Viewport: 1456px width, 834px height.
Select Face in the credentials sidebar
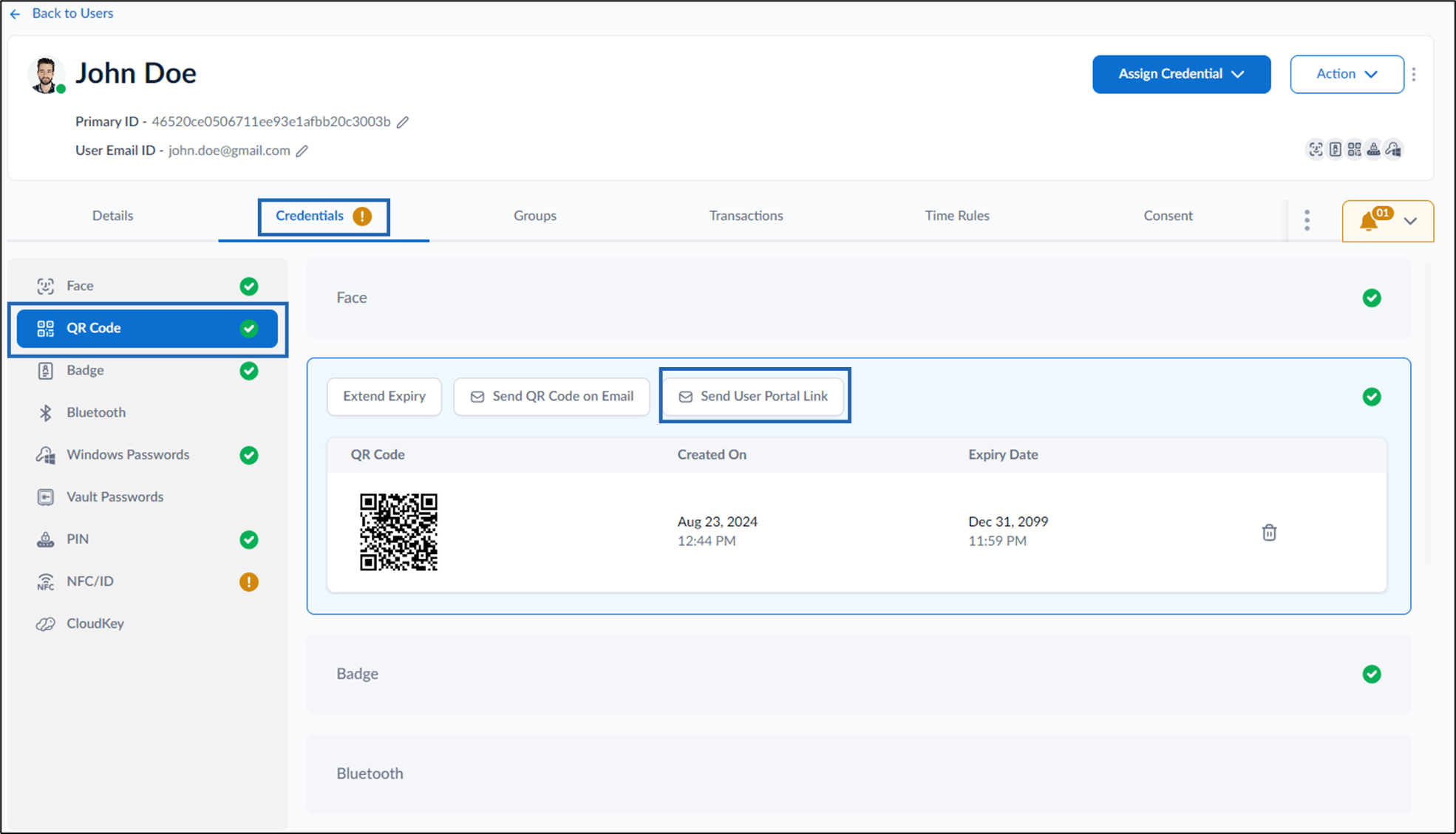click(x=148, y=286)
